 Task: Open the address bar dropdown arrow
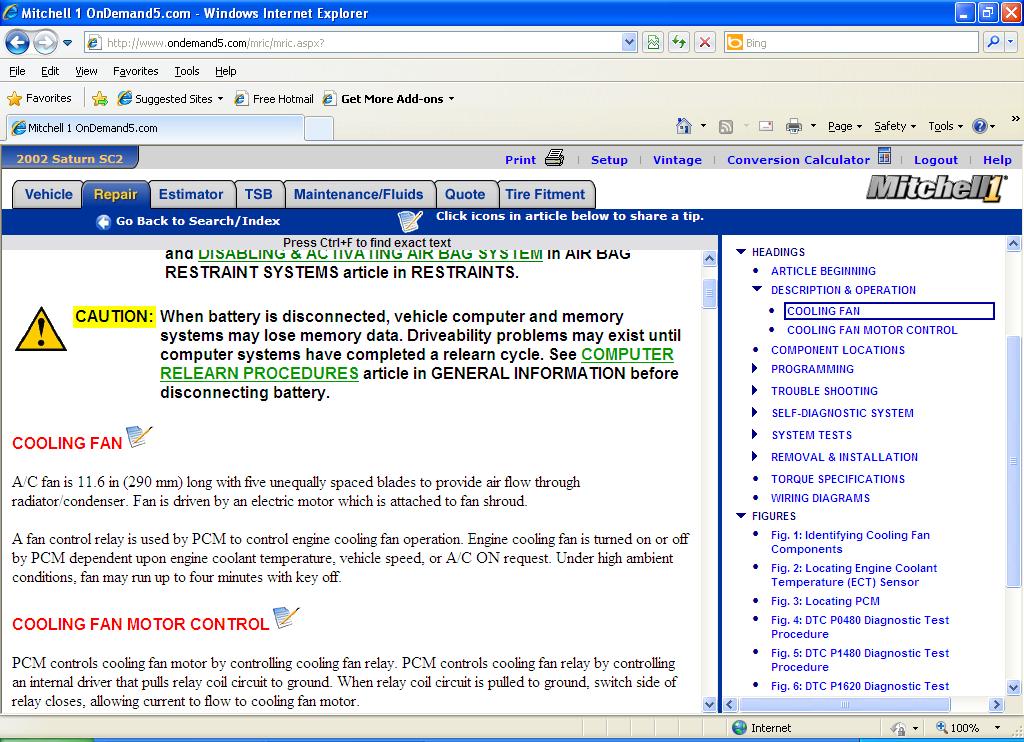(629, 42)
